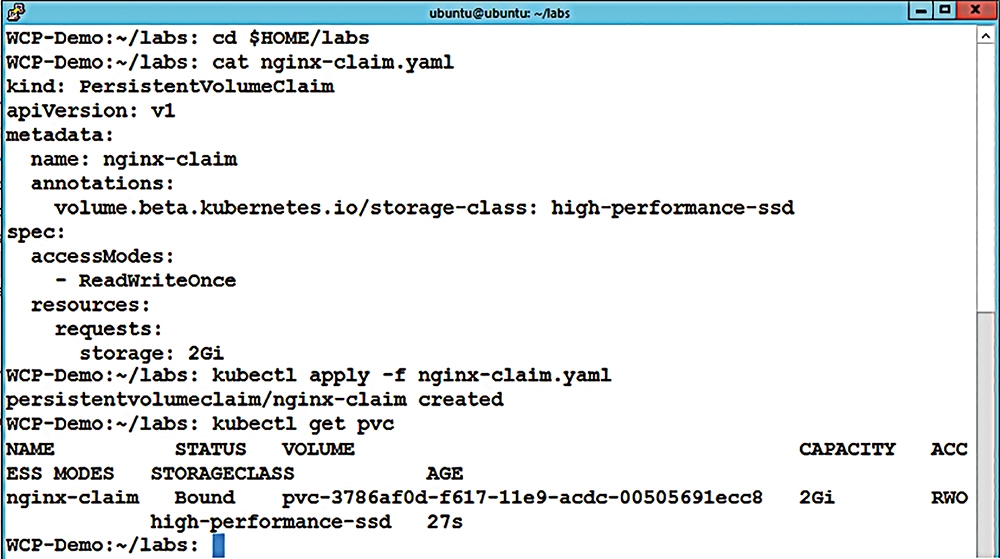Click the 'cat nginx-claim.yaml' command text
Screen dimensions: 1000x559
(x=333, y=62)
